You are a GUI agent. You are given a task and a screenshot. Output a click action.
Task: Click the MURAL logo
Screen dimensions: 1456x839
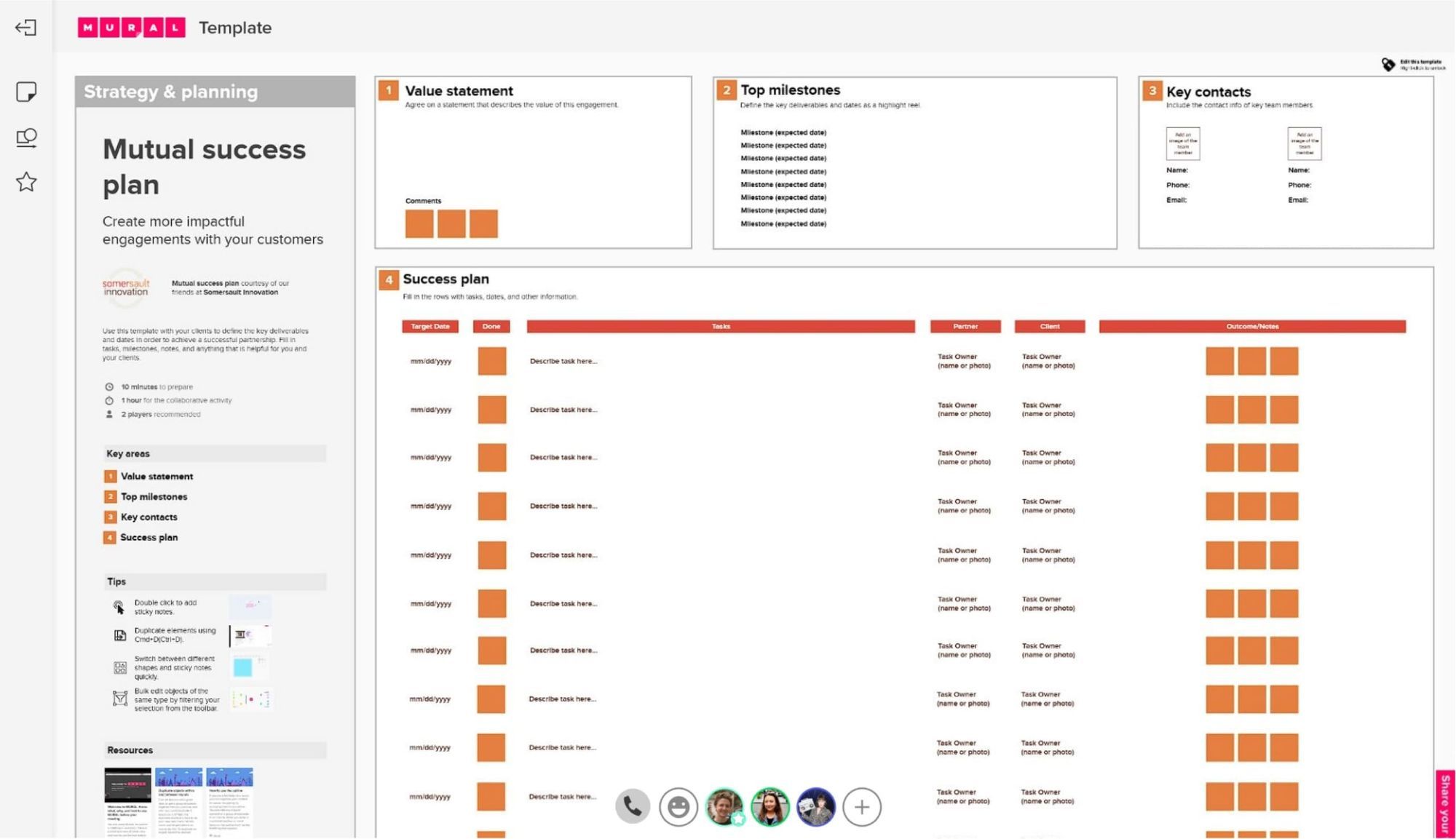pyautogui.click(x=131, y=28)
